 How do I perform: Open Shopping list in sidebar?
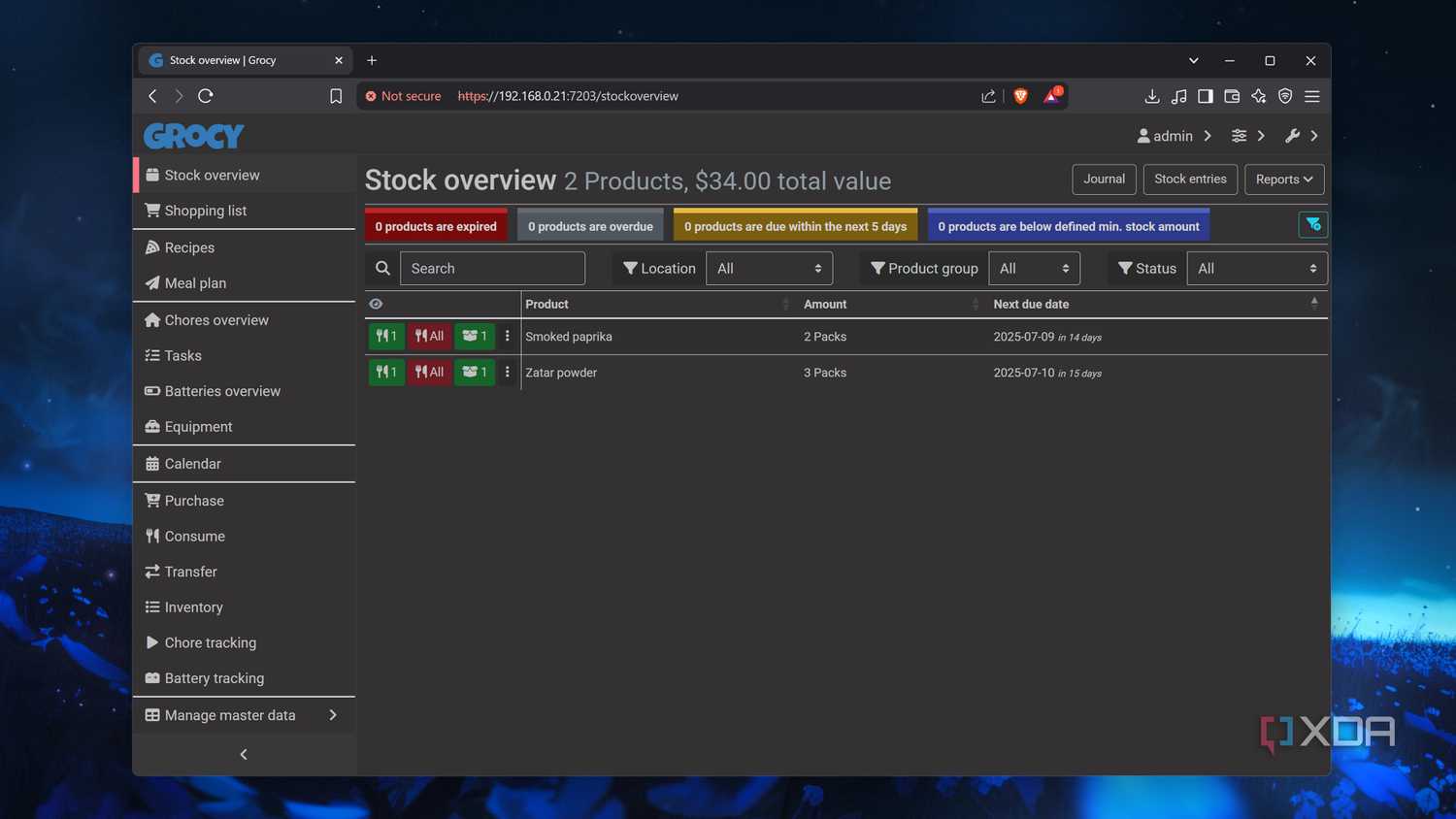click(244, 211)
